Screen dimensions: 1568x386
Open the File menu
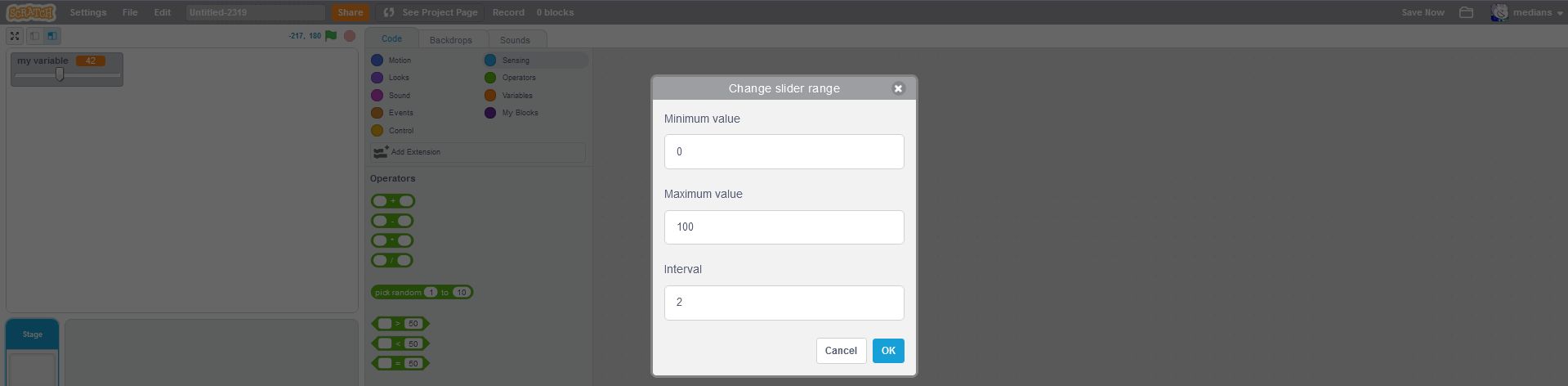click(130, 12)
